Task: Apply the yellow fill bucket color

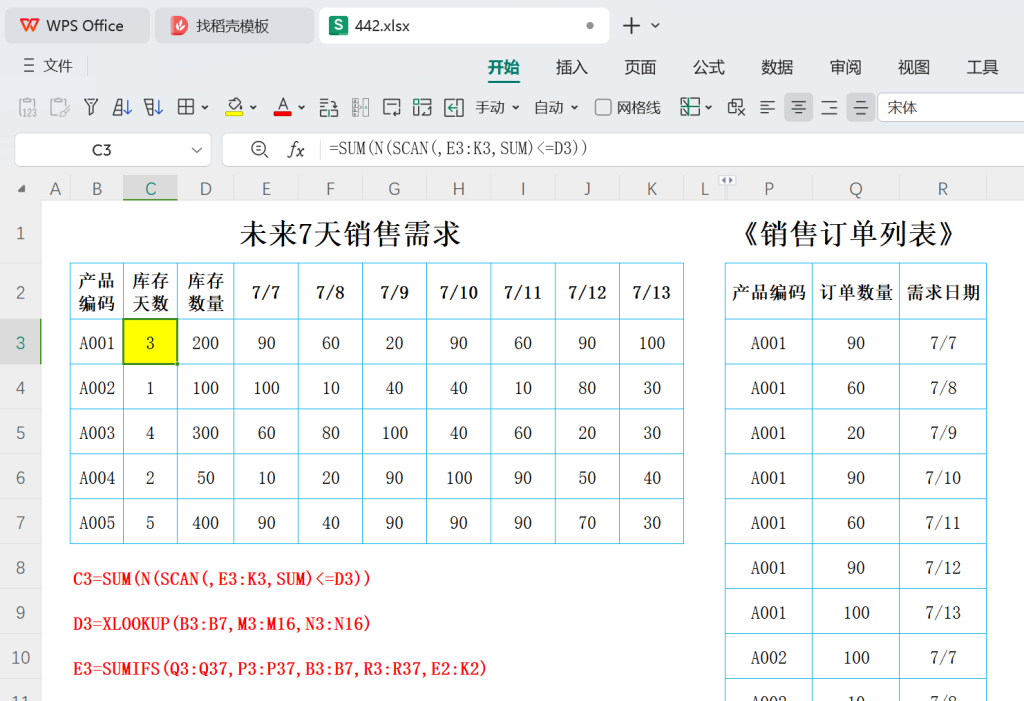Action: pos(234,107)
